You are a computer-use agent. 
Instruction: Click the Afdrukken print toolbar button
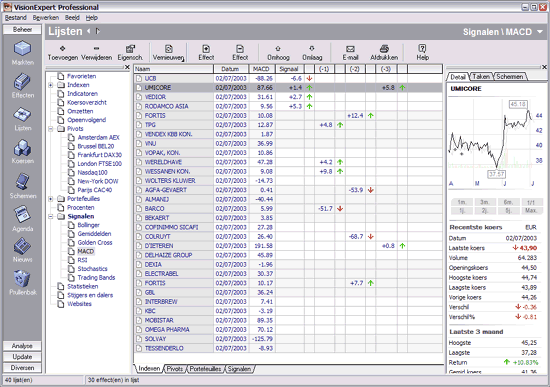[384, 53]
